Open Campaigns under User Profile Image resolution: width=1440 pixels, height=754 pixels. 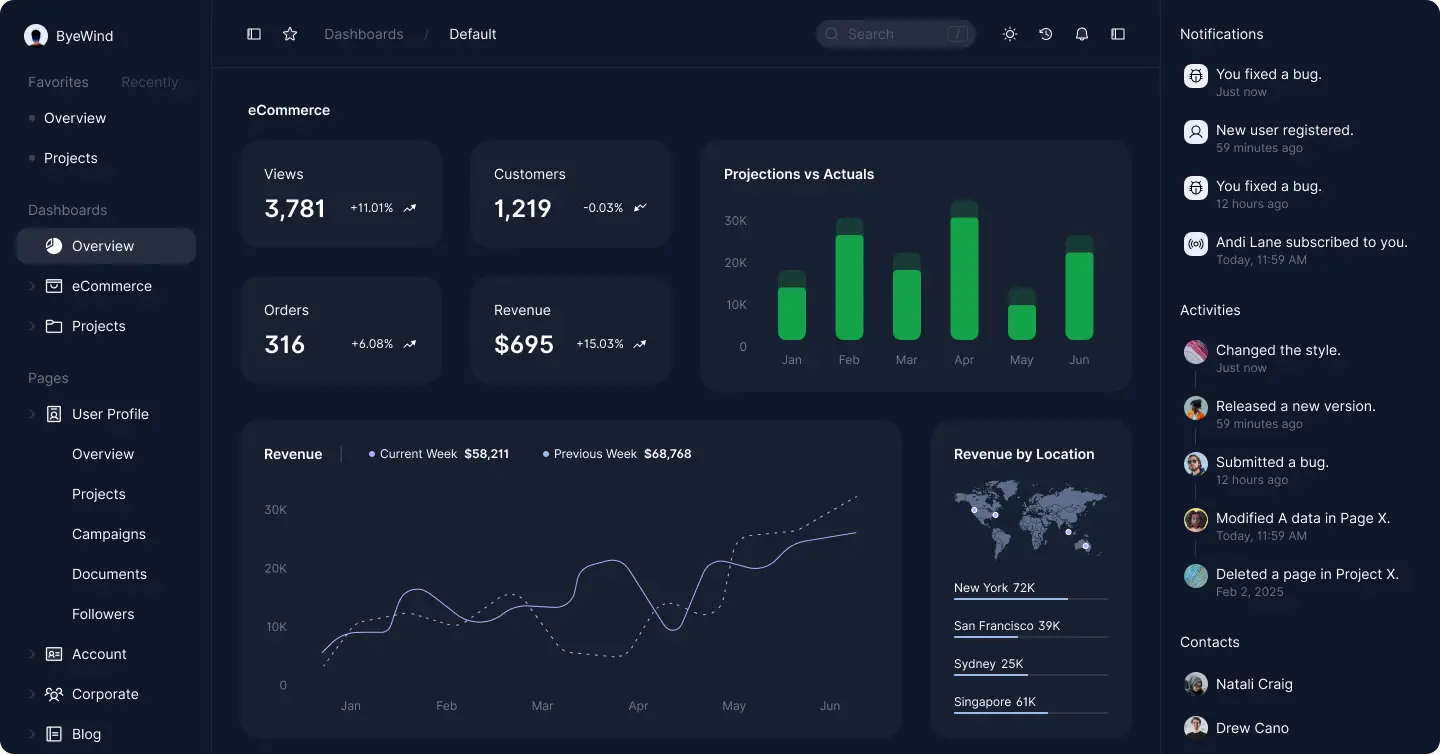pyautogui.click(x=109, y=534)
